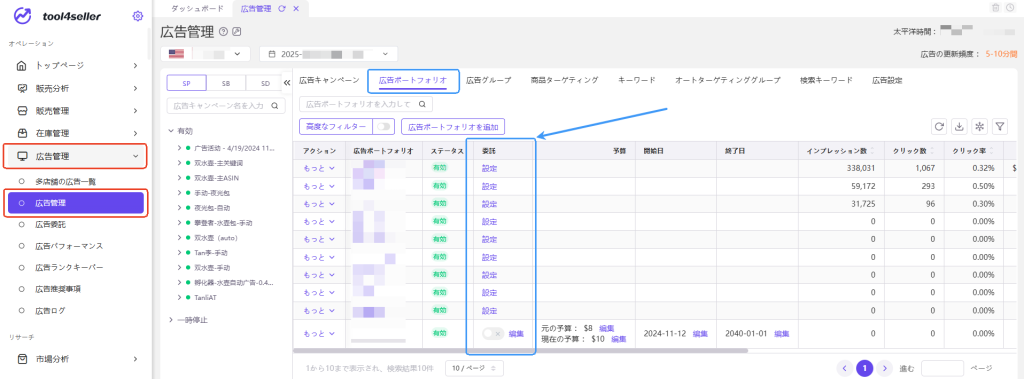Select the SB ad type option
1024x379 pixels.
point(226,83)
